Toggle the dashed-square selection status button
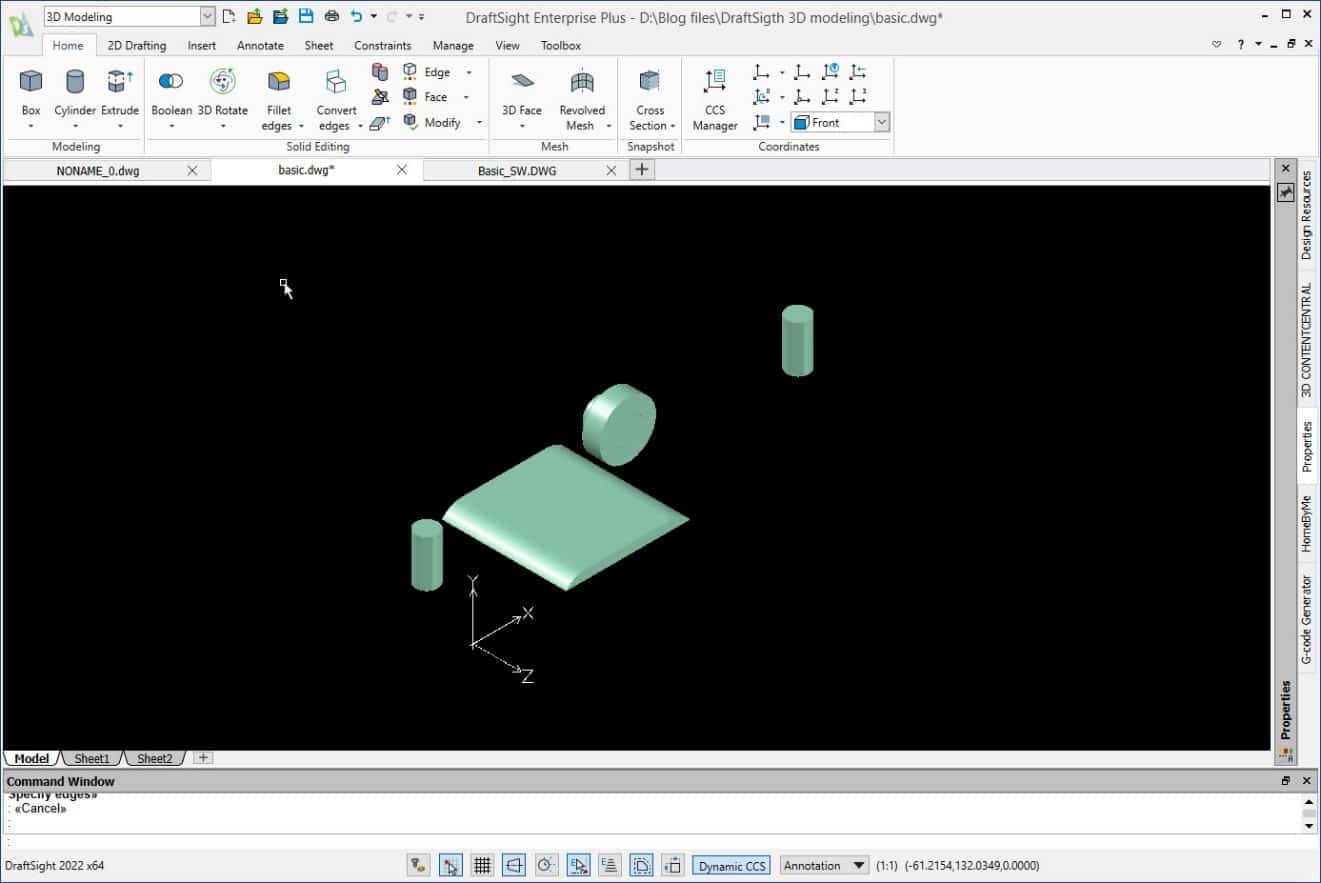 642,865
